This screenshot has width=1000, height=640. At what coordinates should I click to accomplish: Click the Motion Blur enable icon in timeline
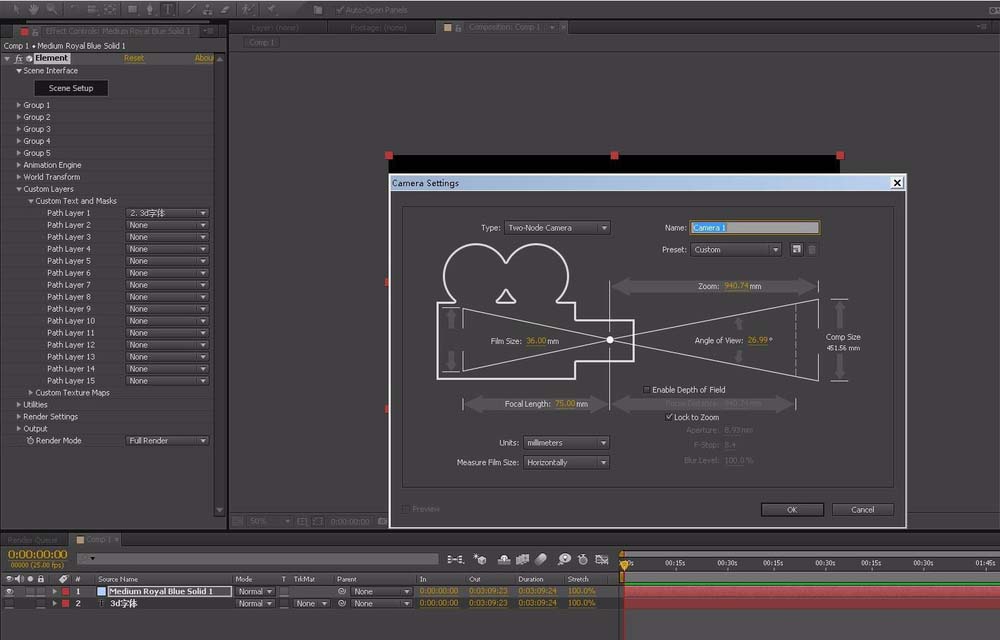click(542, 559)
